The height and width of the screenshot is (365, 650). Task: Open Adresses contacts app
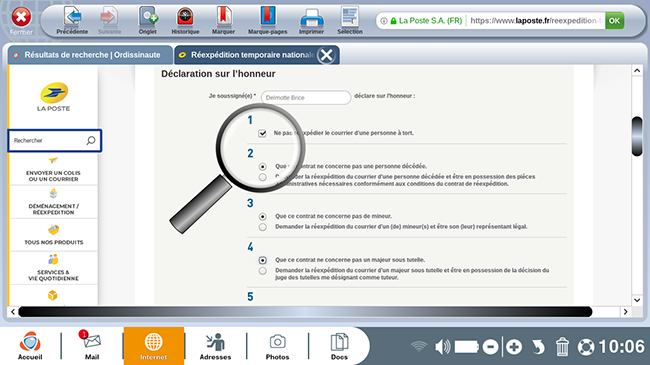point(215,346)
